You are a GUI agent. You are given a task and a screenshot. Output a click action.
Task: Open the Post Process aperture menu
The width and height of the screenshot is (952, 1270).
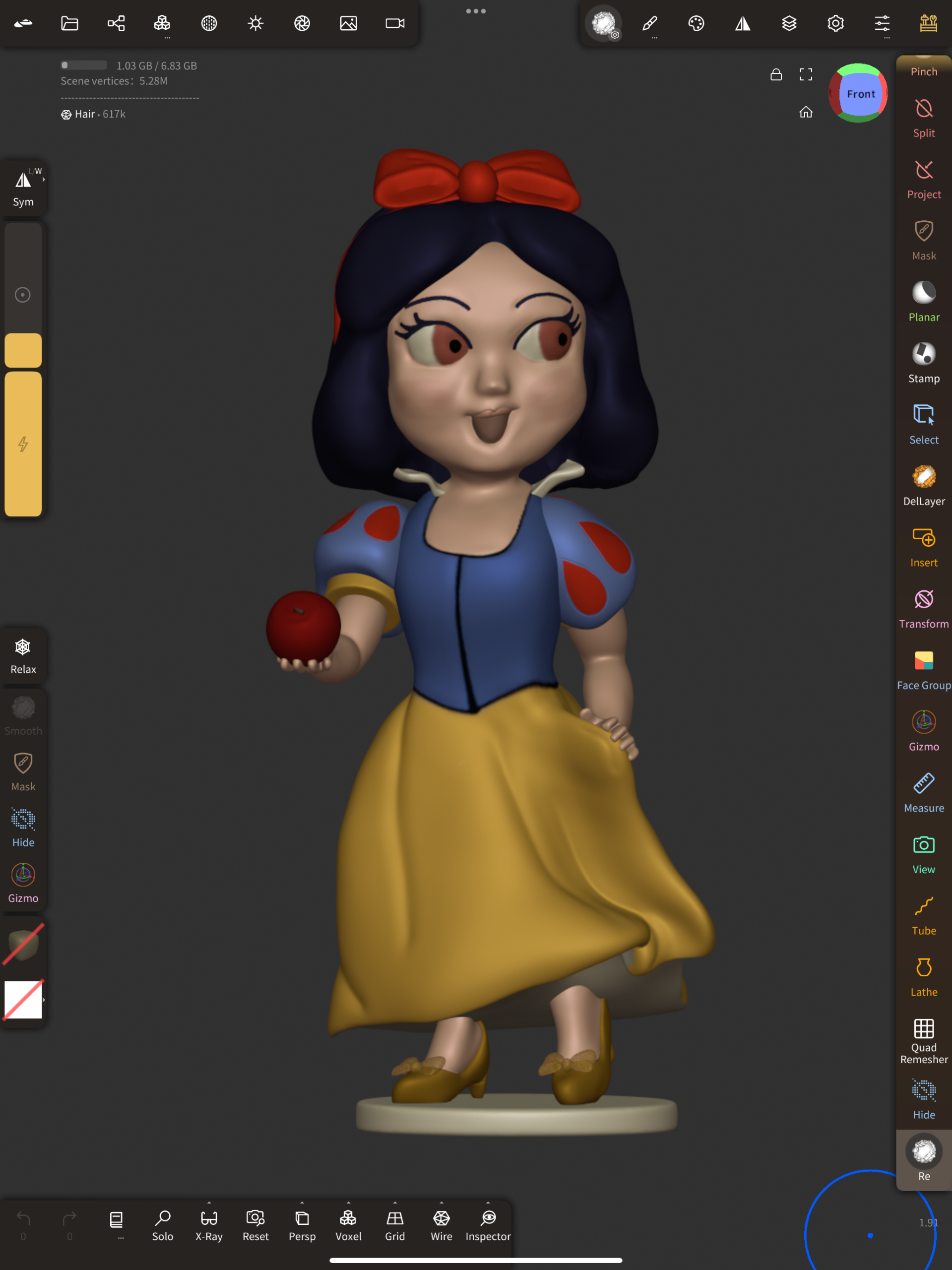pyautogui.click(x=302, y=23)
